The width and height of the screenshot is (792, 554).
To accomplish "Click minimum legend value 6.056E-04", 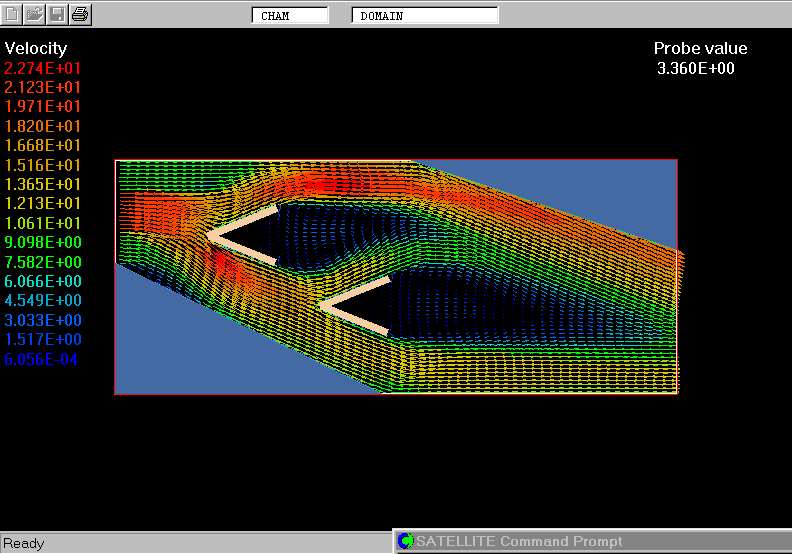I will point(41,360).
